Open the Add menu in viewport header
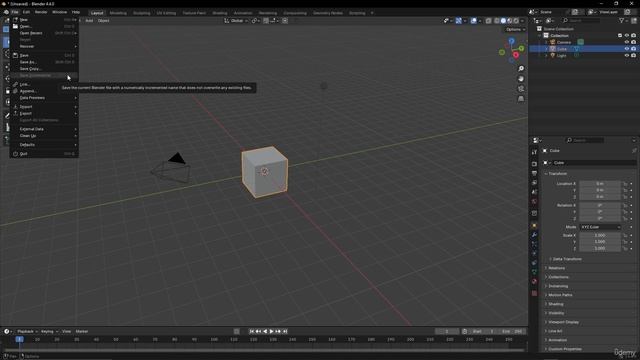640x360 pixels. pos(89,21)
